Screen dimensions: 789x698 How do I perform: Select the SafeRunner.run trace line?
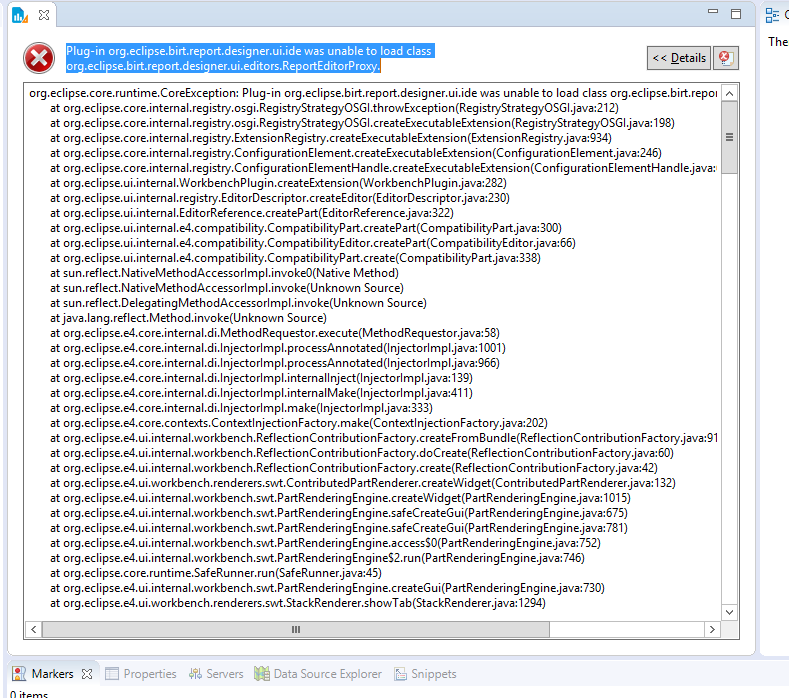(x=215, y=573)
